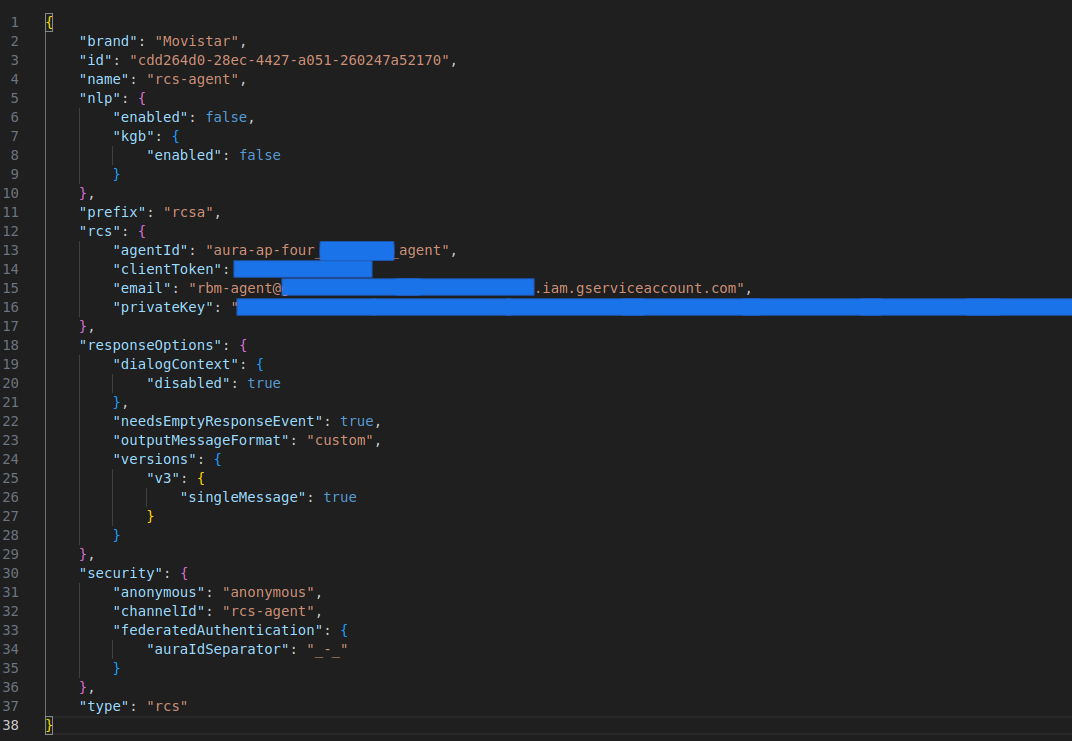Click the redacted clientToken value block

tap(303, 269)
